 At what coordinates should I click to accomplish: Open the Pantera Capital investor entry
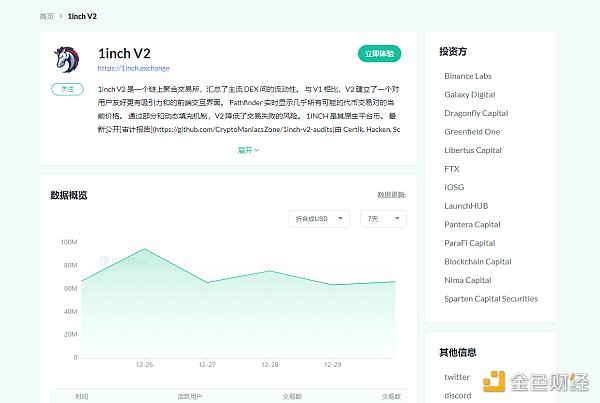click(x=473, y=224)
